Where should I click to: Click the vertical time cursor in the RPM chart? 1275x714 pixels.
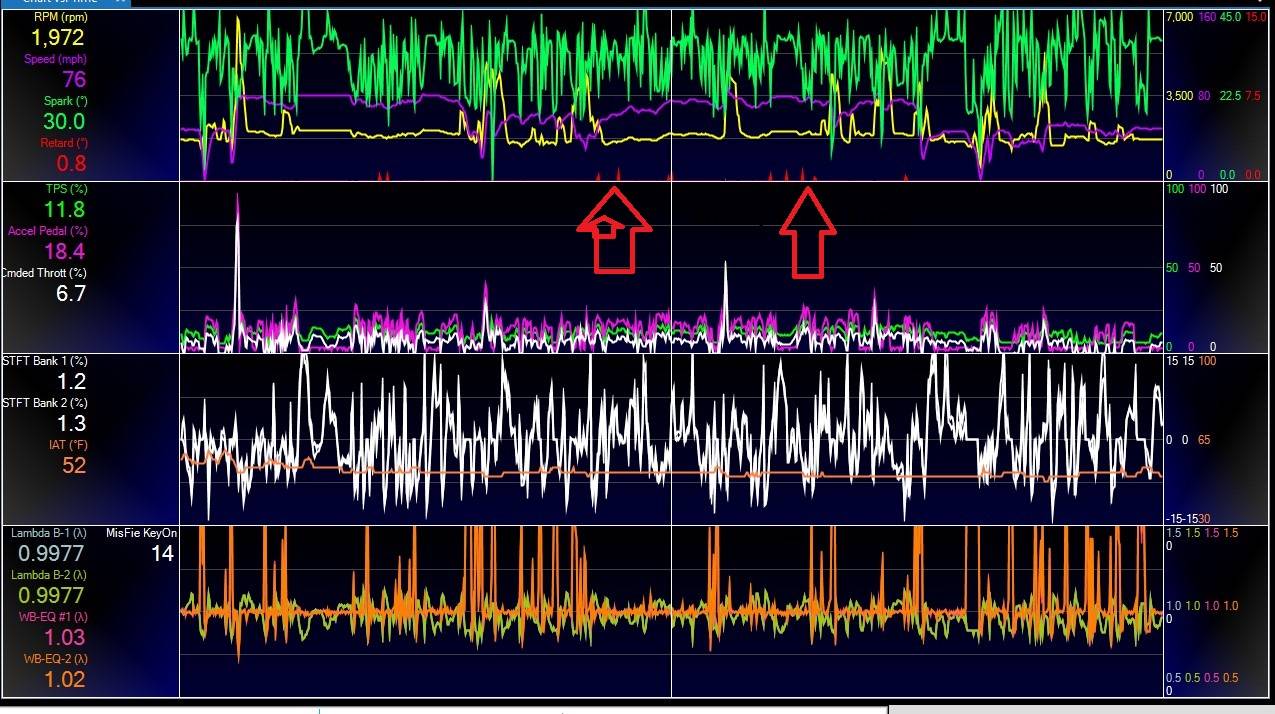coord(671,95)
